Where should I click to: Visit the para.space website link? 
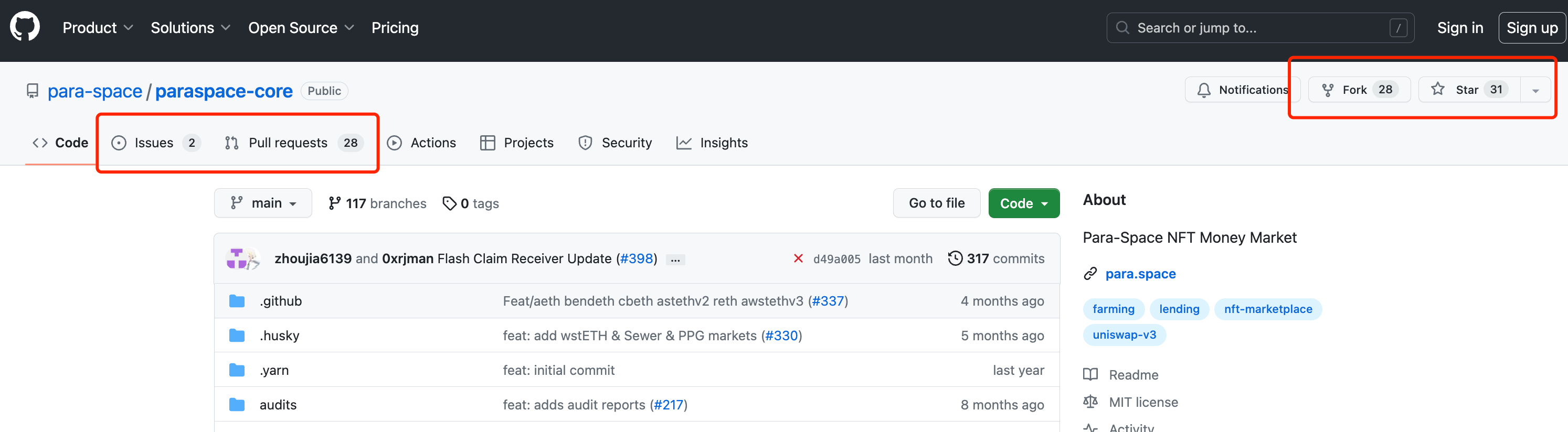click(1140, 274)
